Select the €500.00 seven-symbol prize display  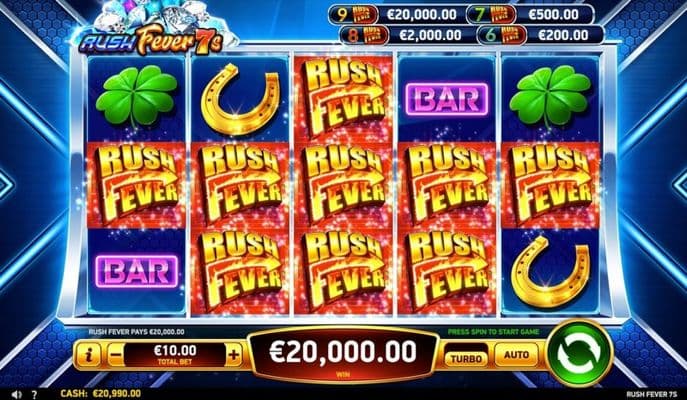click(530, 15)
